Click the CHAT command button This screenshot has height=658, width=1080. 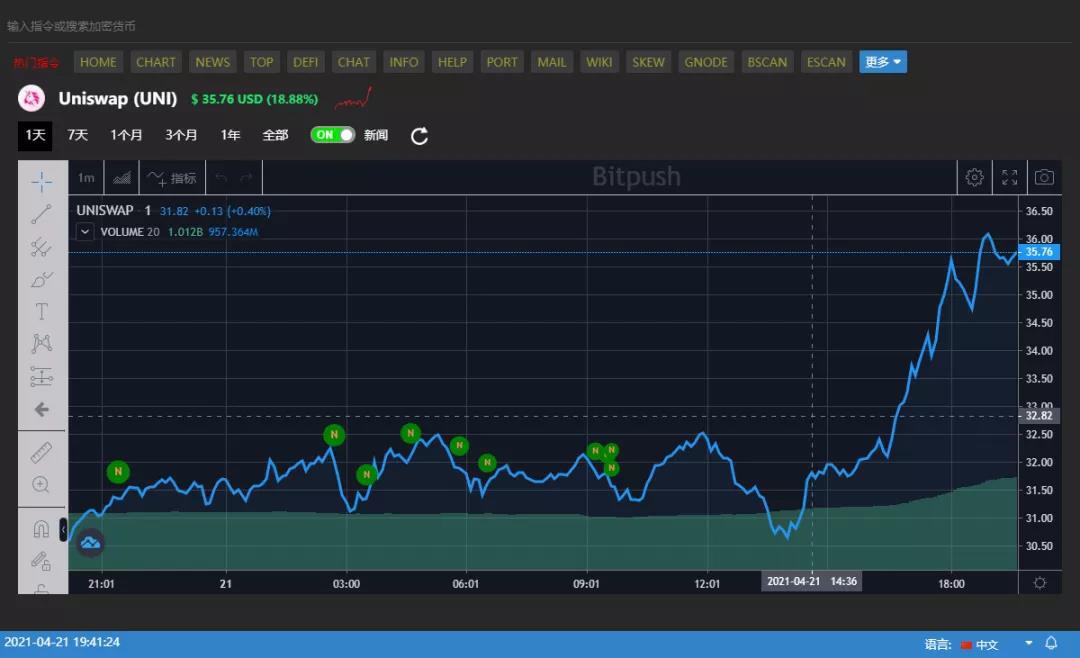pyautogui.click(x=353, y=62)
